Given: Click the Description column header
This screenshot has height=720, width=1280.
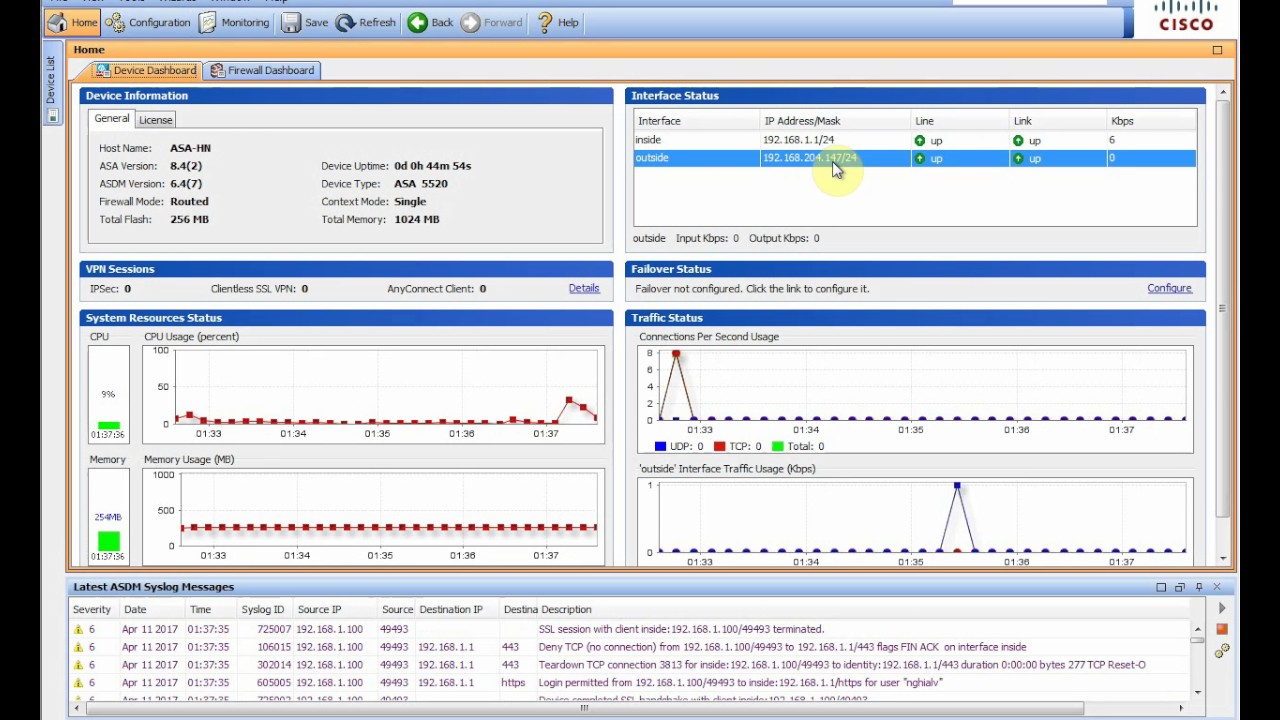Looking at the screenshot, I should pyautogui.click(x=865, y=609).
